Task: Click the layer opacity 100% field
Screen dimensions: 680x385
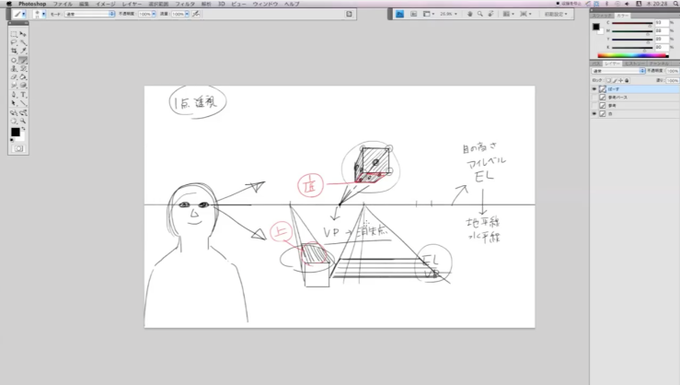Action: [672, 71]
